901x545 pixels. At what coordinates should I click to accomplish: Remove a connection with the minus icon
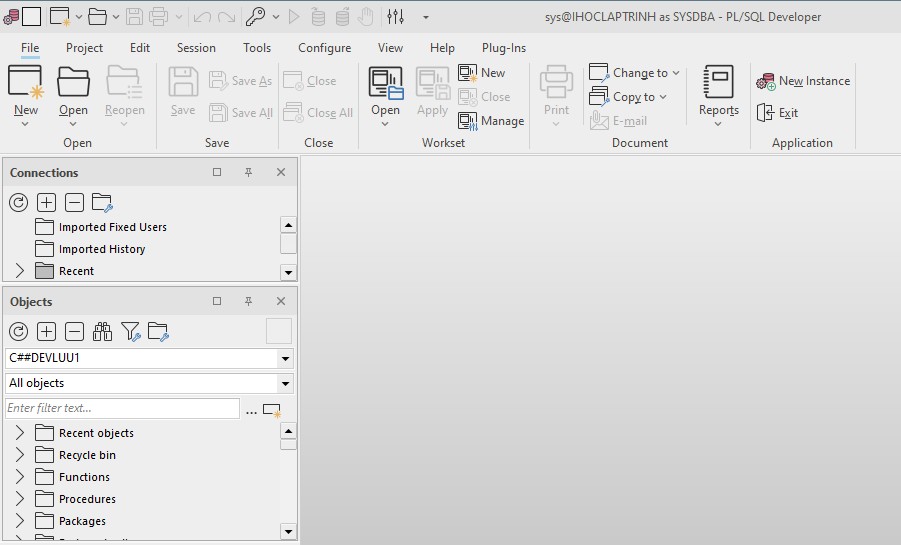(74, 202)
